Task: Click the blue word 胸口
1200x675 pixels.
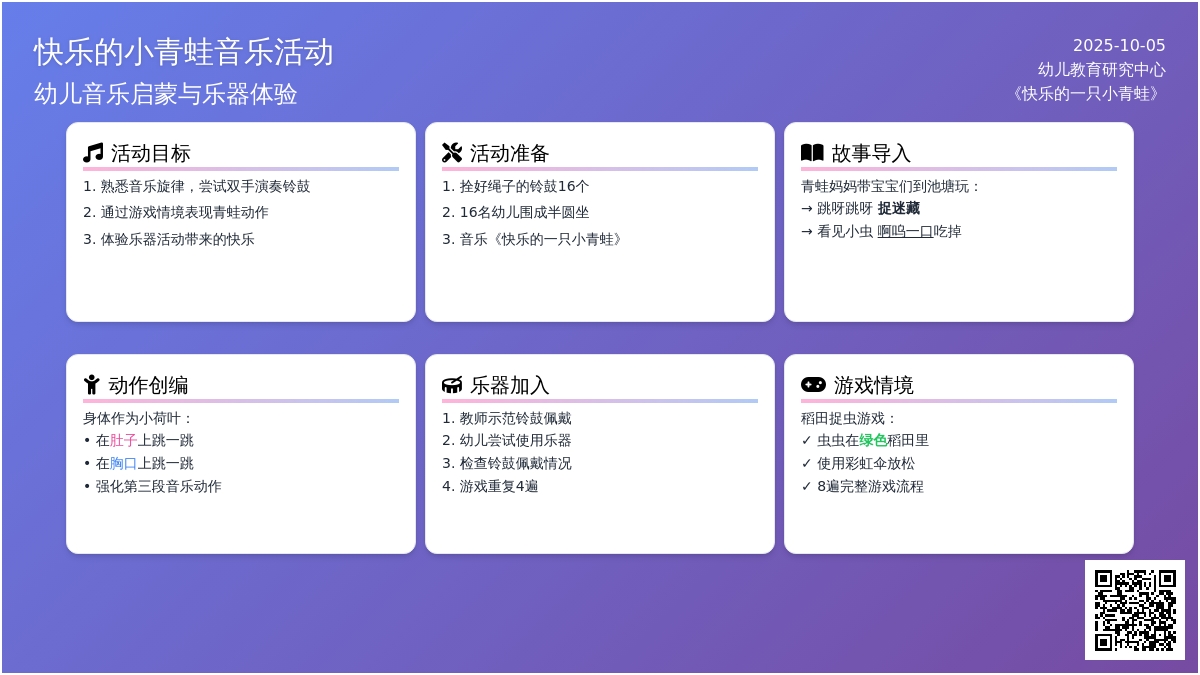Action: pyautogui.click(x=123, y=464)
